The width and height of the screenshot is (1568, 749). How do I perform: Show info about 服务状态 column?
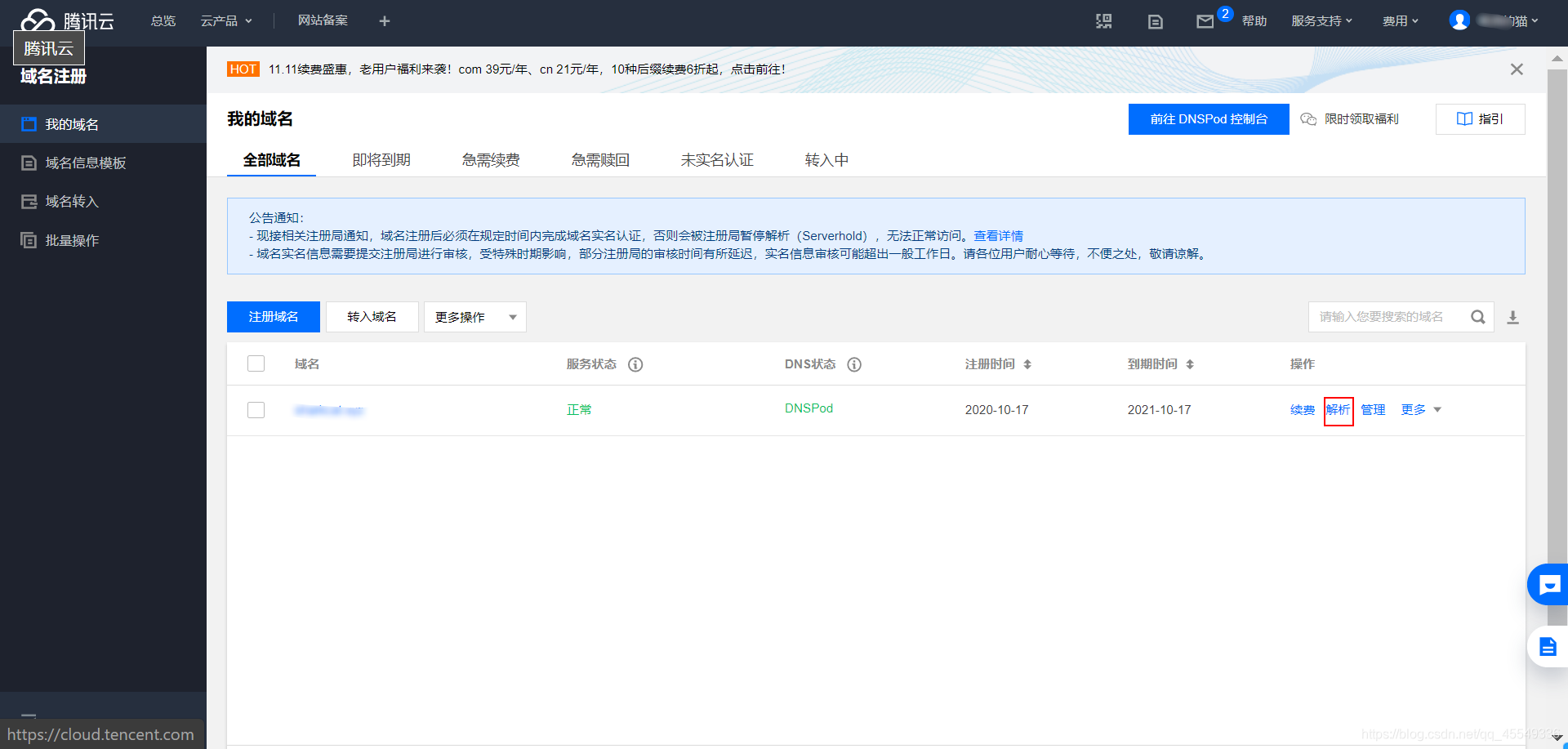[x=635, y=364]
